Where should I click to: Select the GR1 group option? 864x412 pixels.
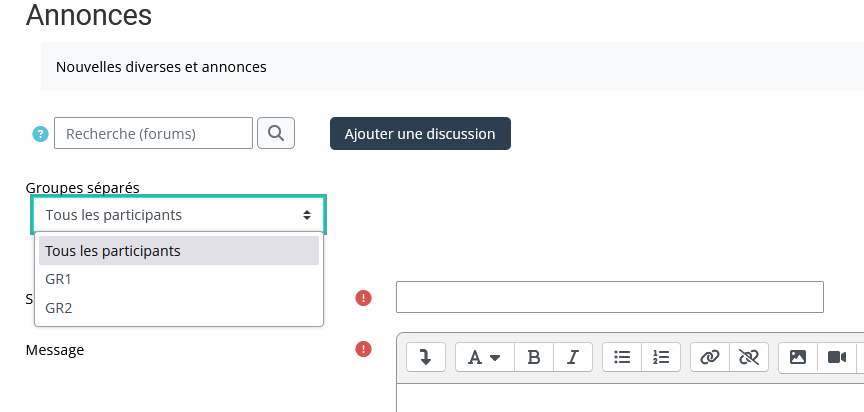click(x=179, y=279)
